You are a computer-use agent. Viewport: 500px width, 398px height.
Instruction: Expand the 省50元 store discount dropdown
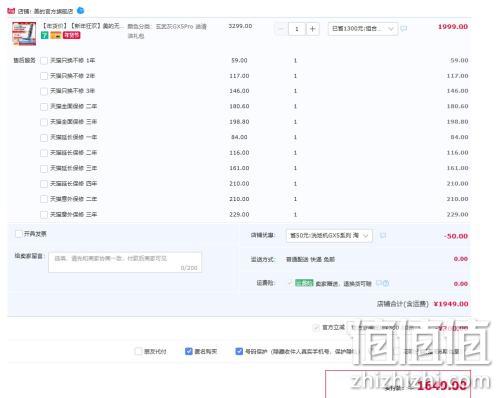[329, 236]
